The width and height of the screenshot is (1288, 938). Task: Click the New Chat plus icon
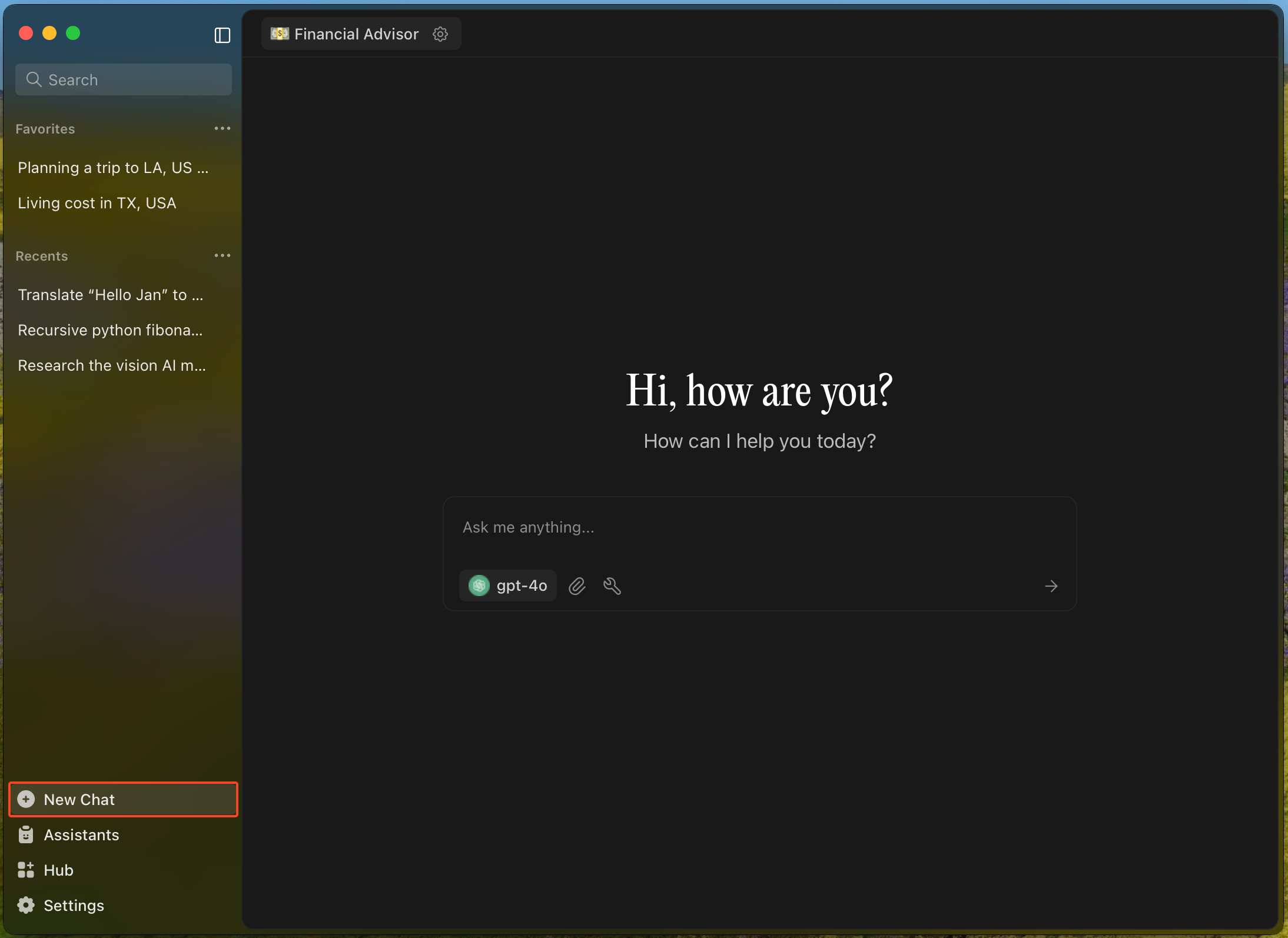(x=26, y=799)
